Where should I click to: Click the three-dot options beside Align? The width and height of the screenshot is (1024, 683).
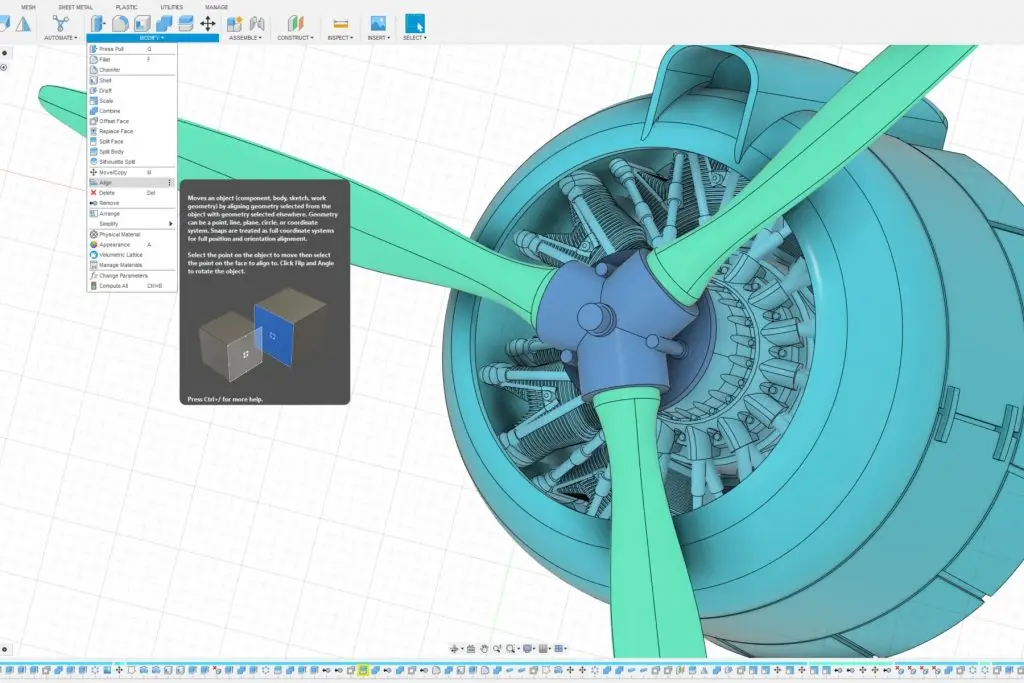tap(170, 183)
